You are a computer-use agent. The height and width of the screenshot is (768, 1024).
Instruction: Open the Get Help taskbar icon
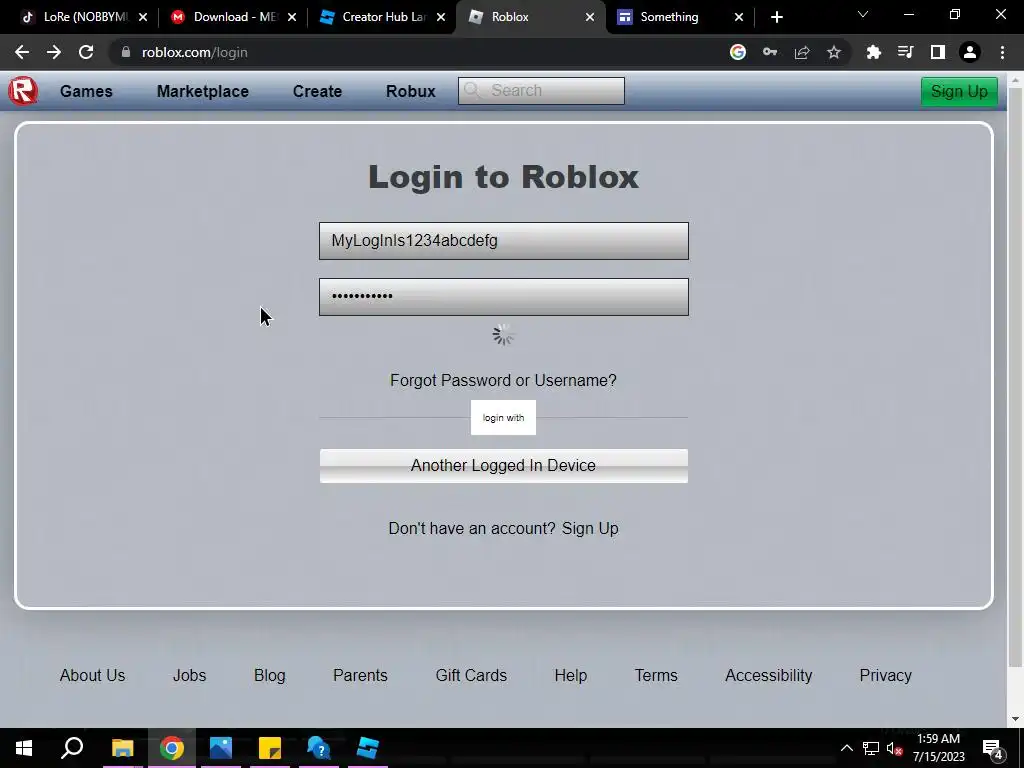319,748
